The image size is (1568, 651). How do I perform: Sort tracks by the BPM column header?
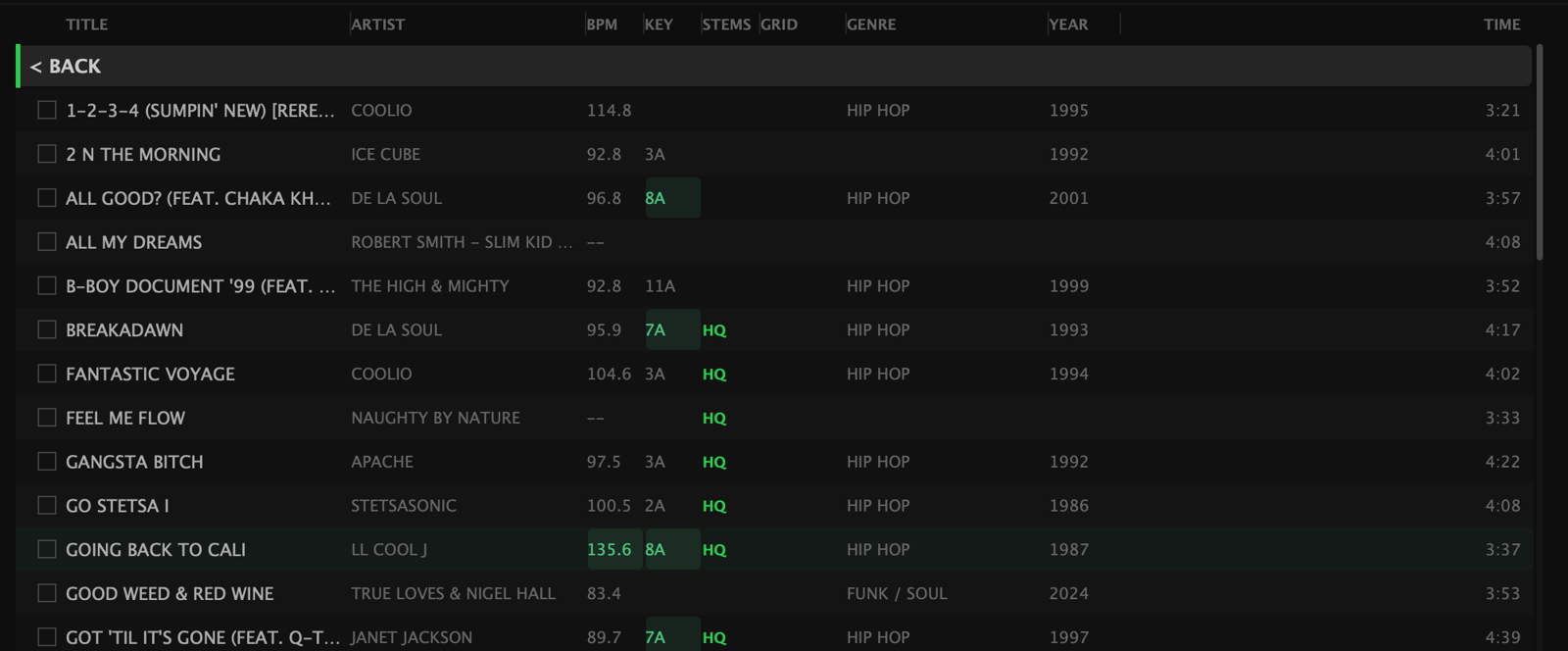(602, 25)
